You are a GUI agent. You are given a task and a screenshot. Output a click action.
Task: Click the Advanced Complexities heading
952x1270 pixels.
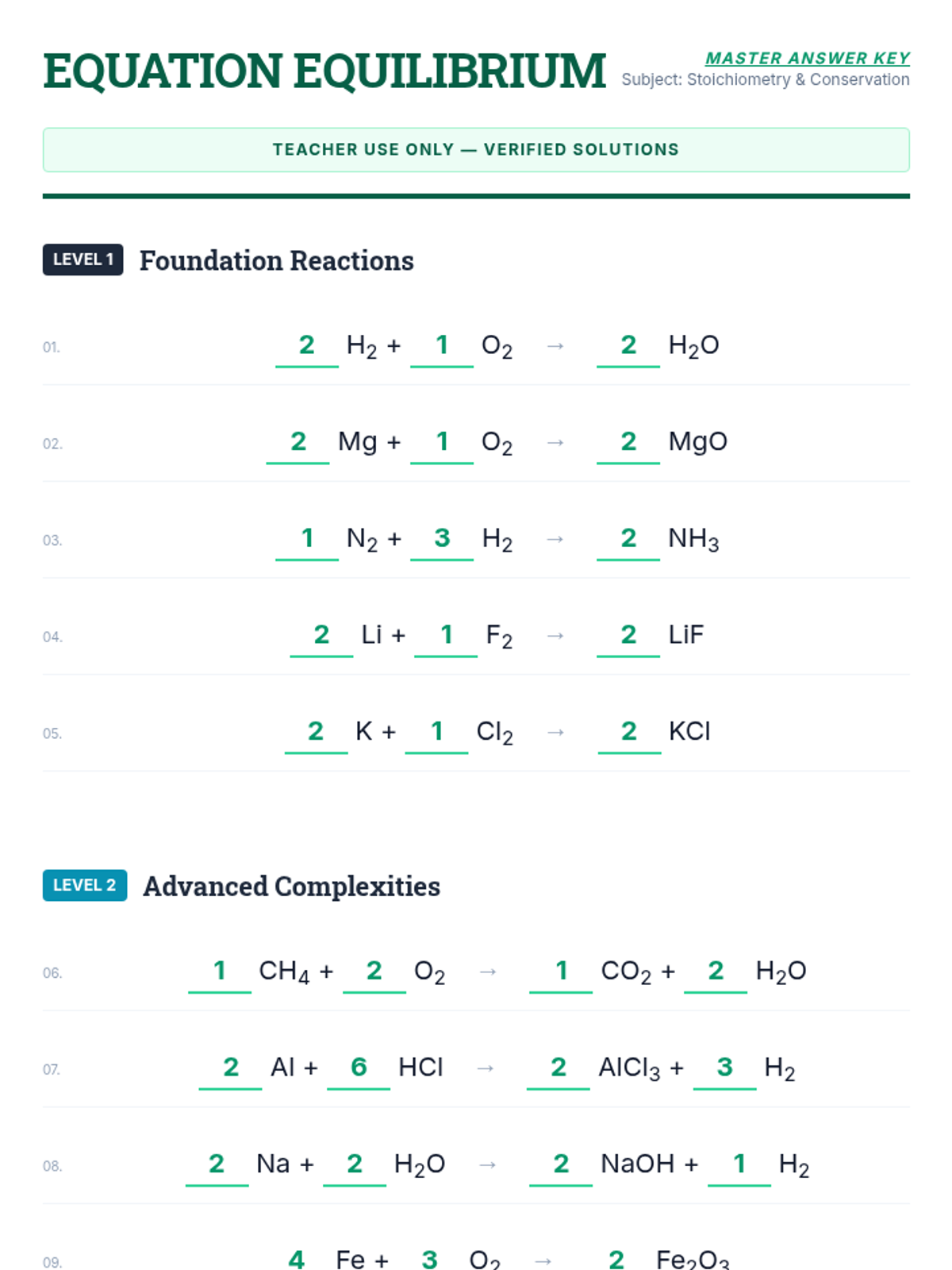(291, 886)
